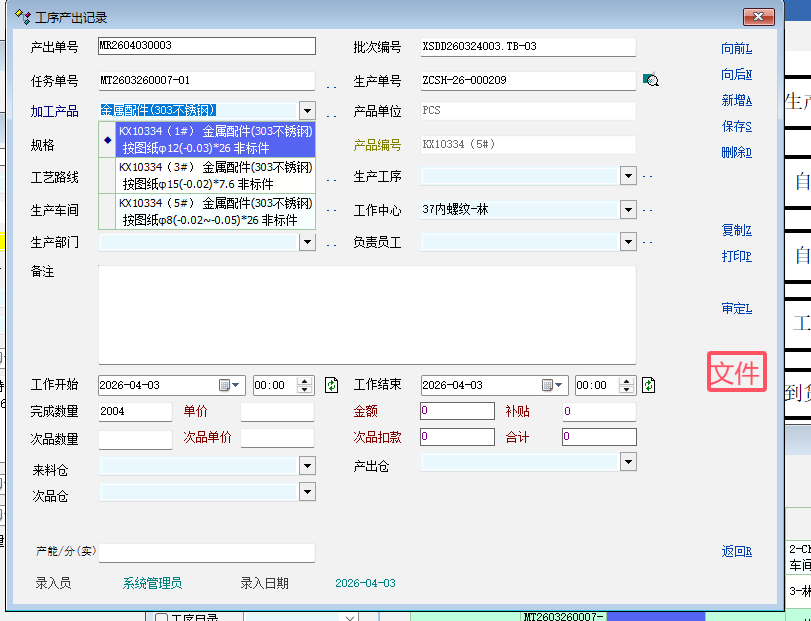
Task: Click the 生产单号 search magnifier icon
Action: [x=651, y=81]
